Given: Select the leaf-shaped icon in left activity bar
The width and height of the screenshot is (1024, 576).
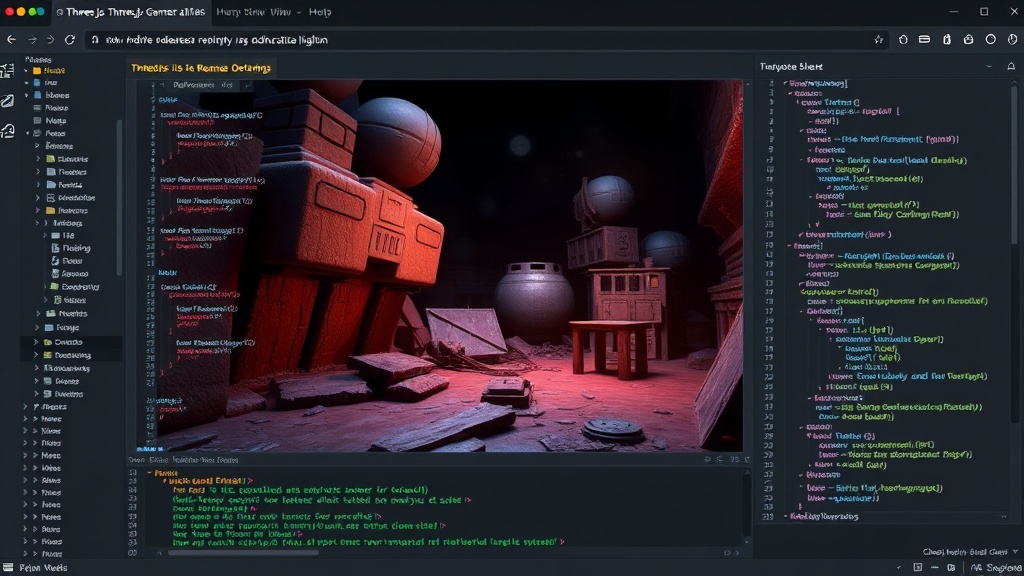Looking at the screenshot, I should click(x=7, y=101).
